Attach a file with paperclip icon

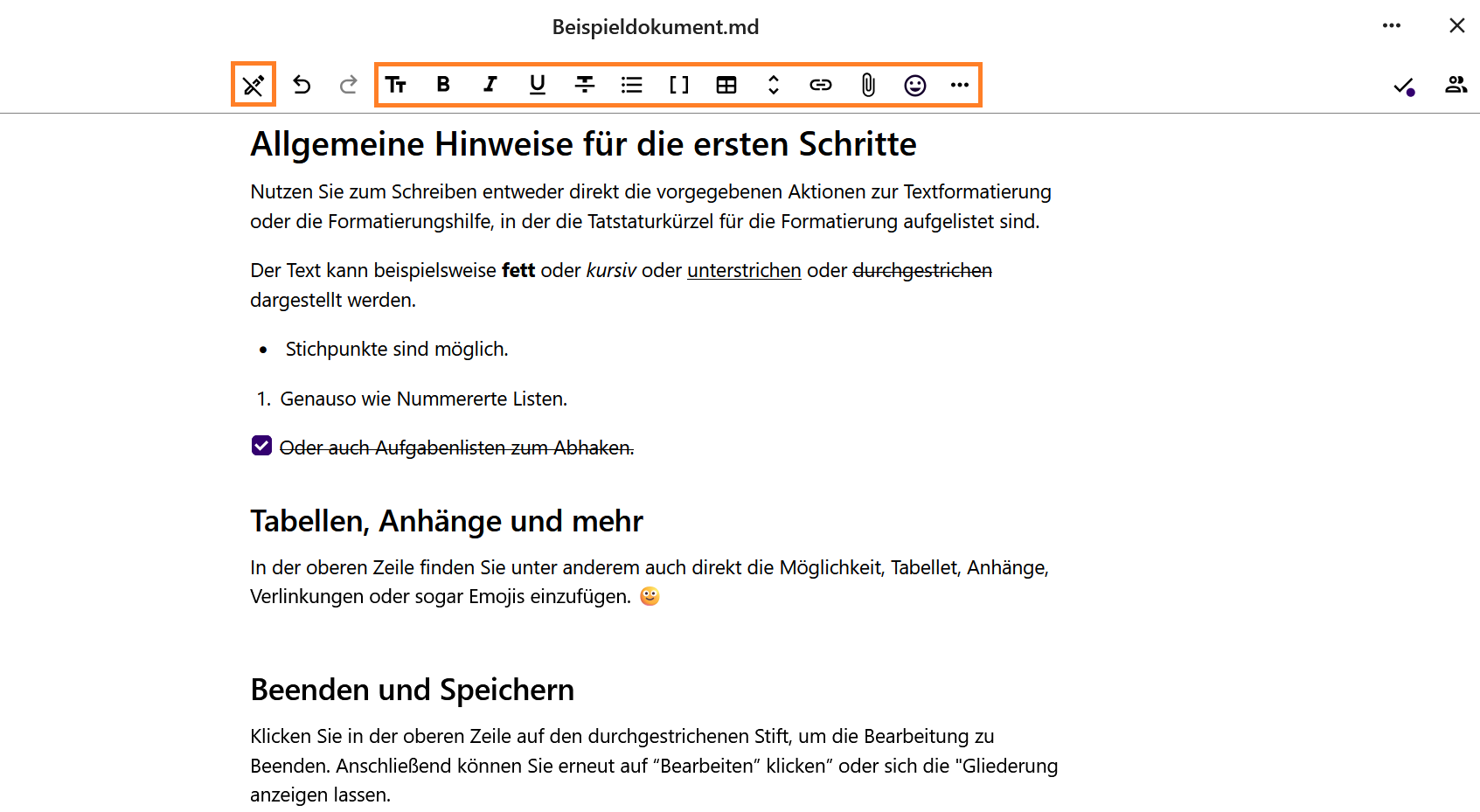(868, 85)
